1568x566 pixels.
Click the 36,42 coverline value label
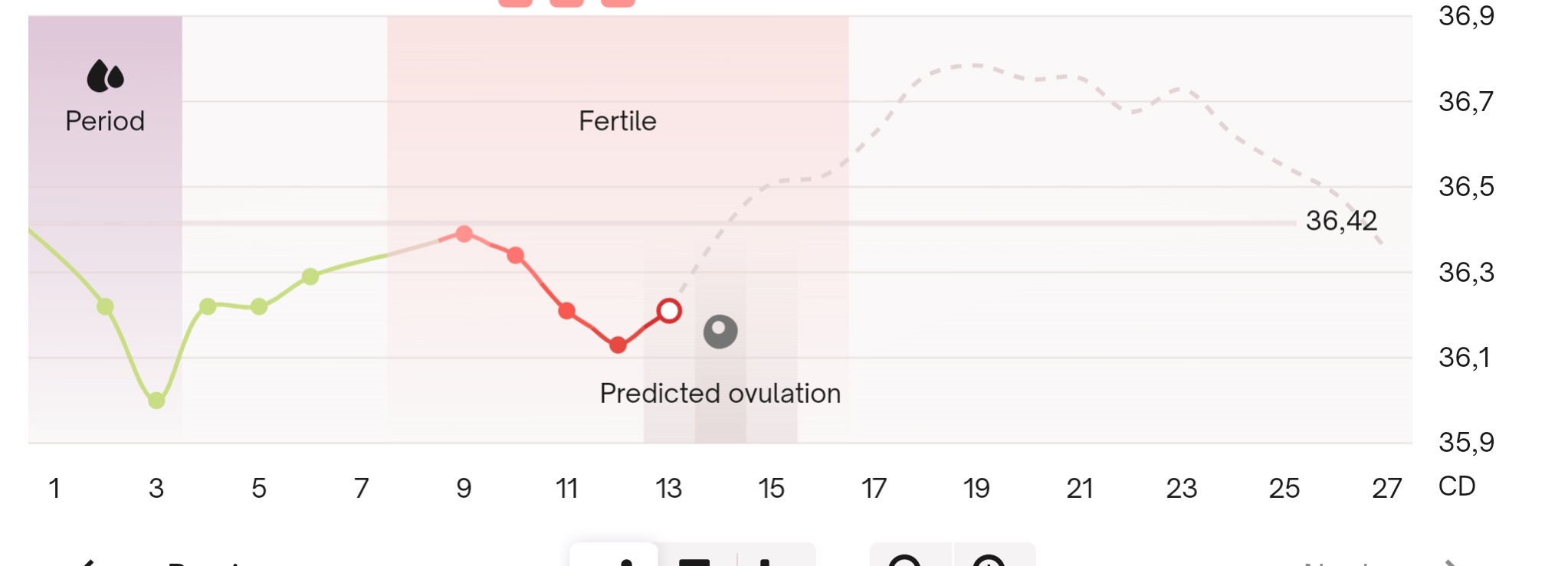[x=1341, y=221]
